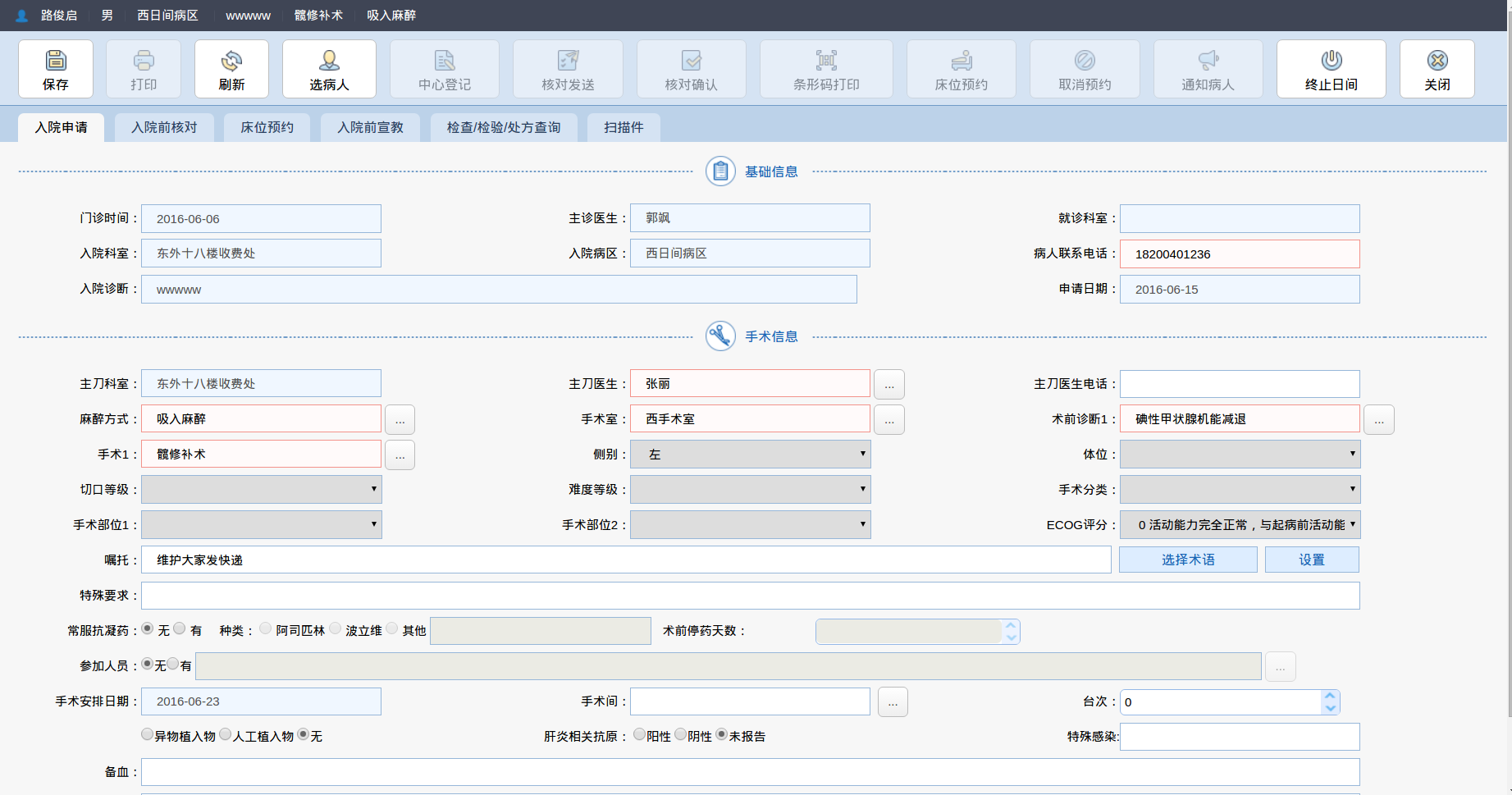
Task: Open lookup button beside 麻醉方式
Action: (x=400, y=419)
